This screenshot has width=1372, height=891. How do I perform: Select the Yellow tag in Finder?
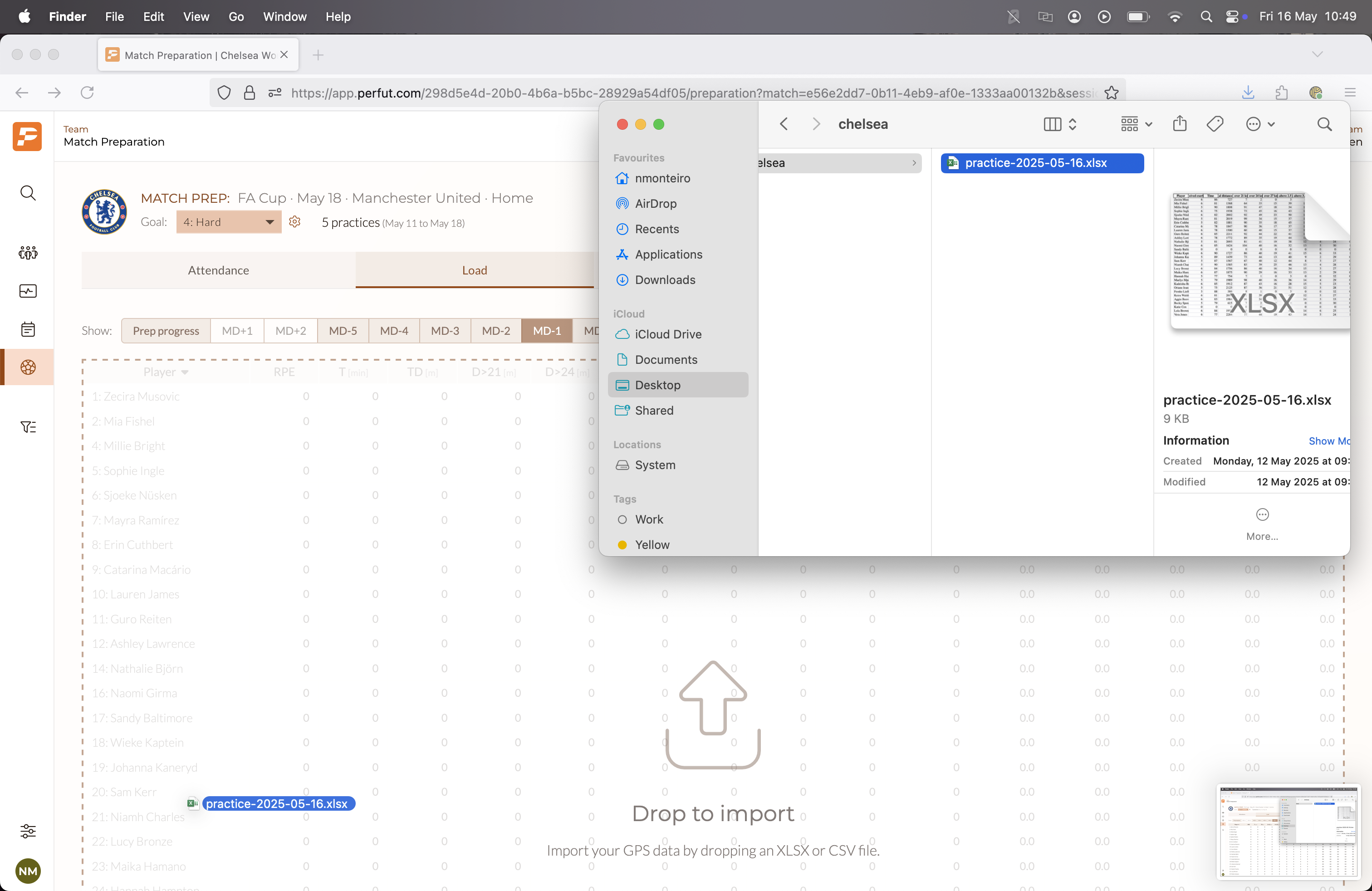(x=678, y=544)
